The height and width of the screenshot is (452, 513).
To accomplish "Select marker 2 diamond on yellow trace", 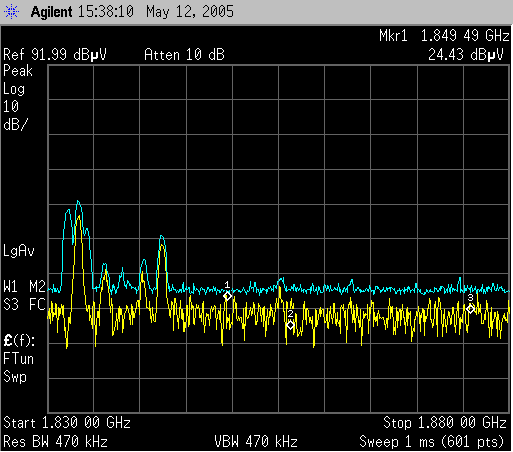I will point(290,325).
